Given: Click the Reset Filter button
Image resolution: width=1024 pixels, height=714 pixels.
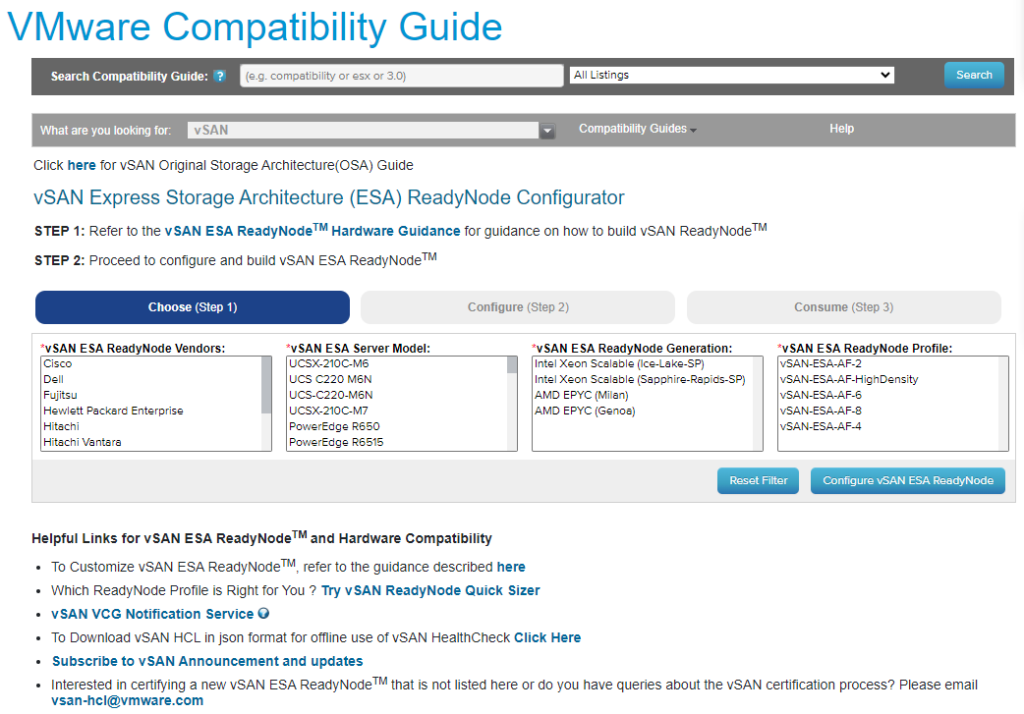Looking at the screenshot, I should (x=758, y=481).
